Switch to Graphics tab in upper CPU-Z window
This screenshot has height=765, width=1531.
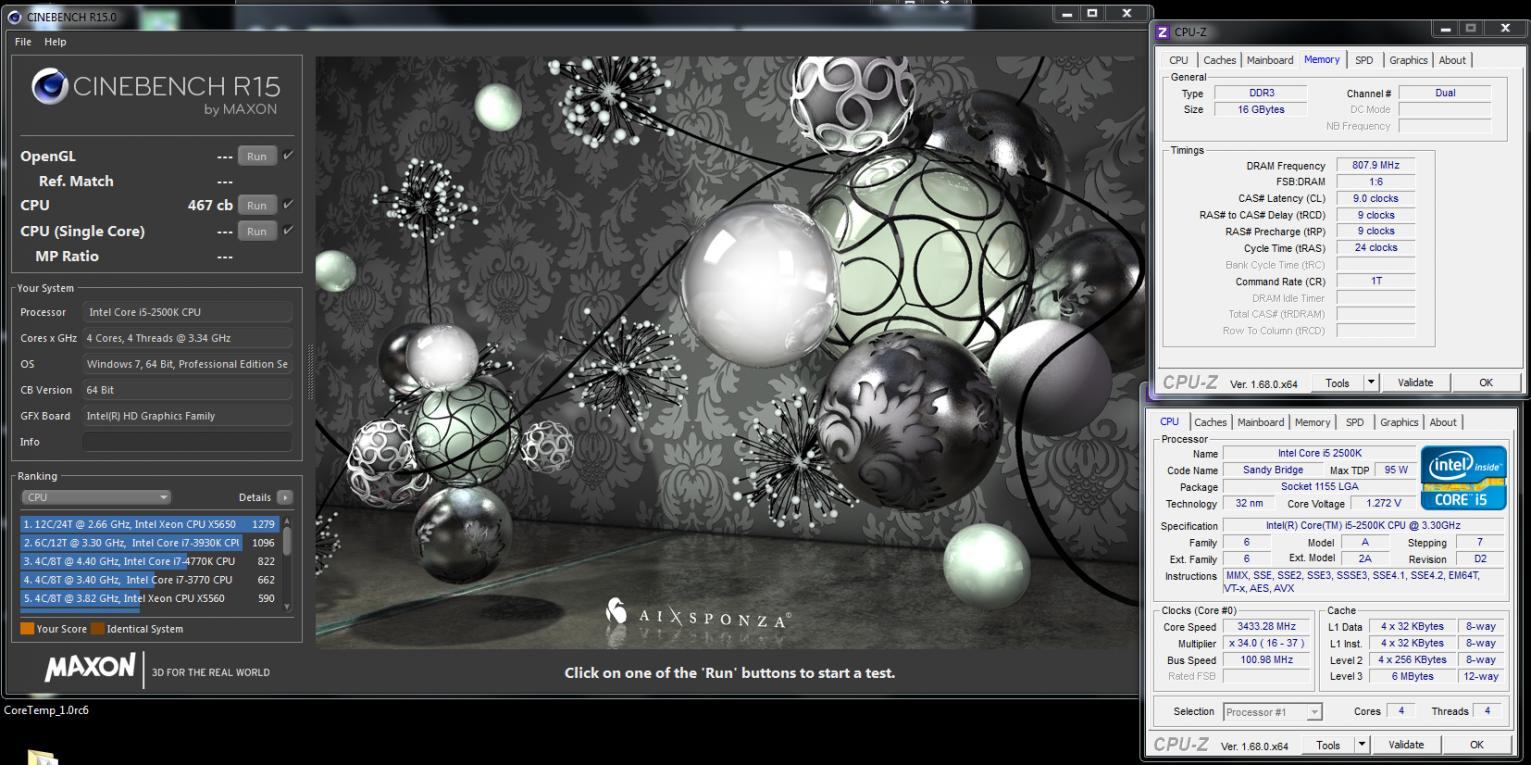1408,60
